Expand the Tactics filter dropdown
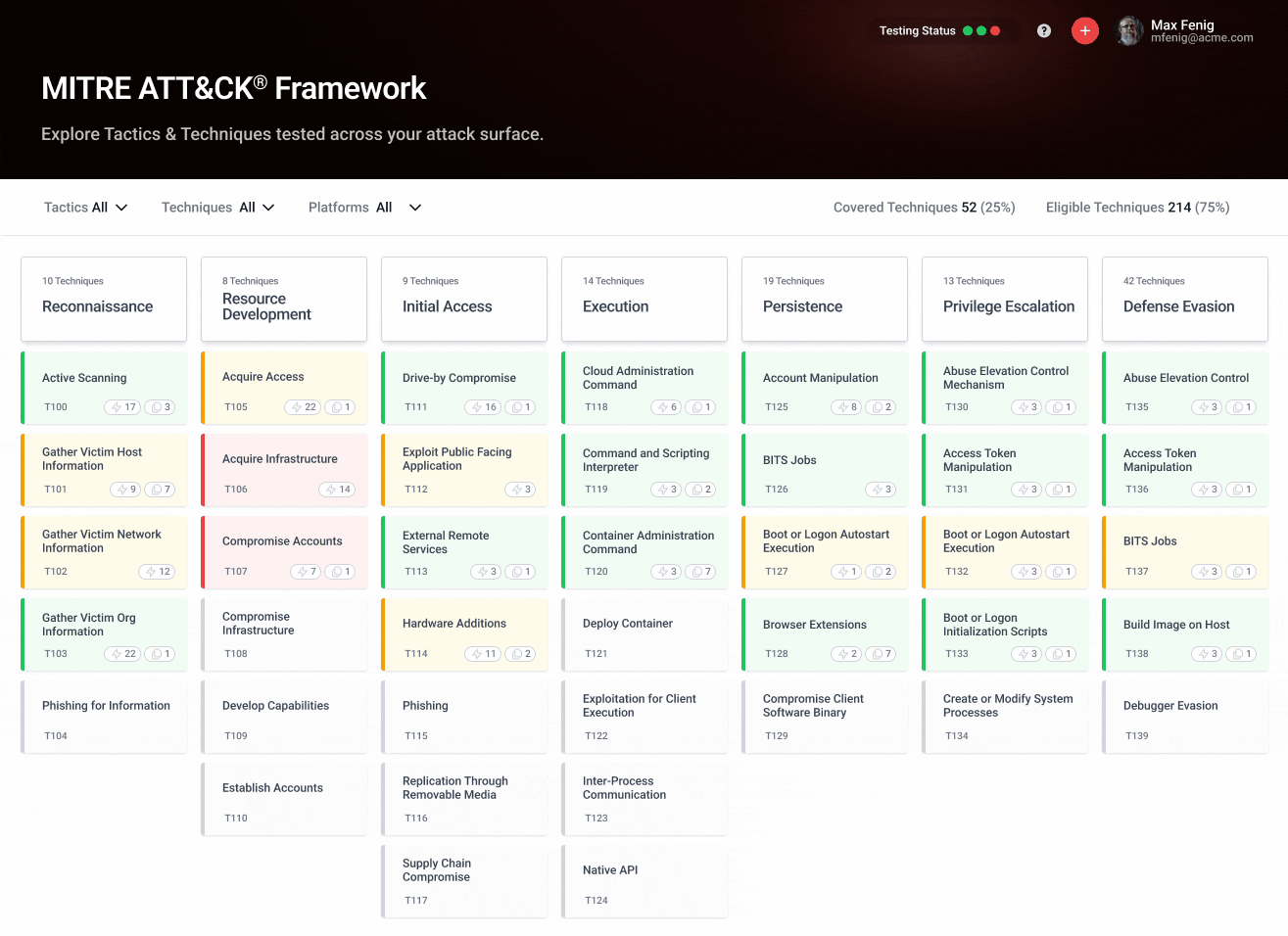 coord(86,208)
